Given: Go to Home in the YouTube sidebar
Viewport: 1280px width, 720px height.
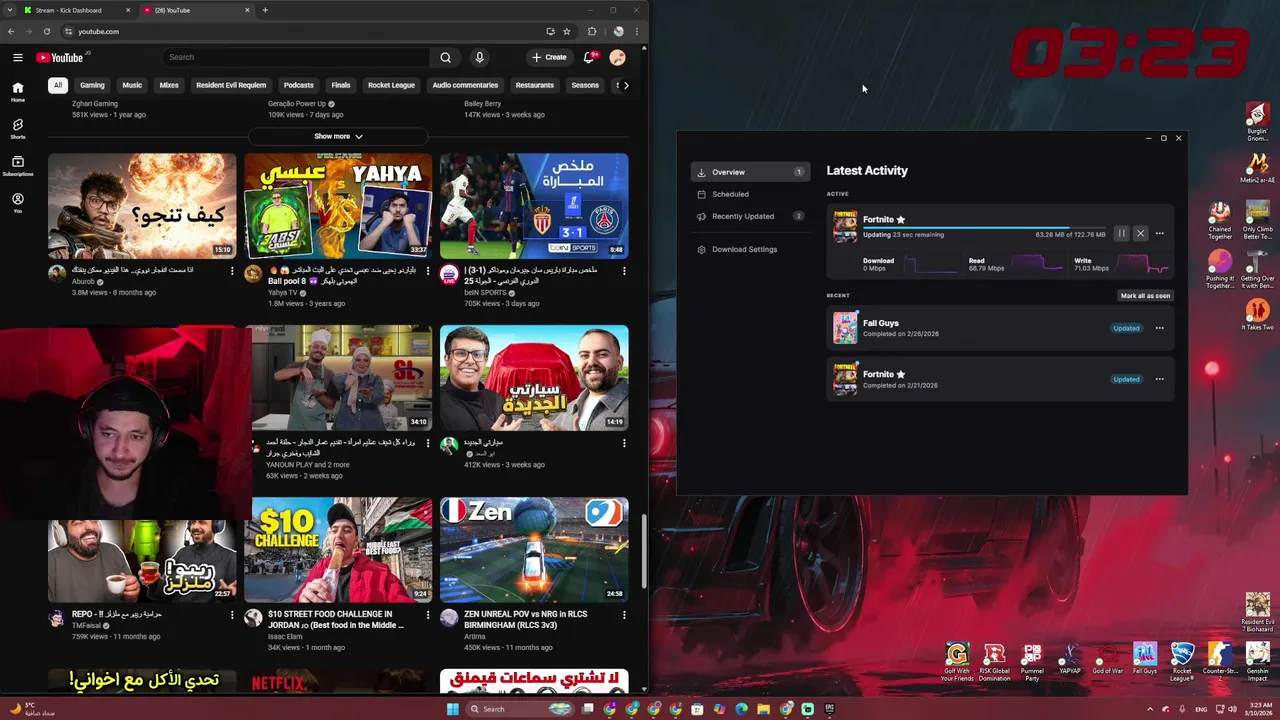Looking at the screenshot, I should (17, 92).
